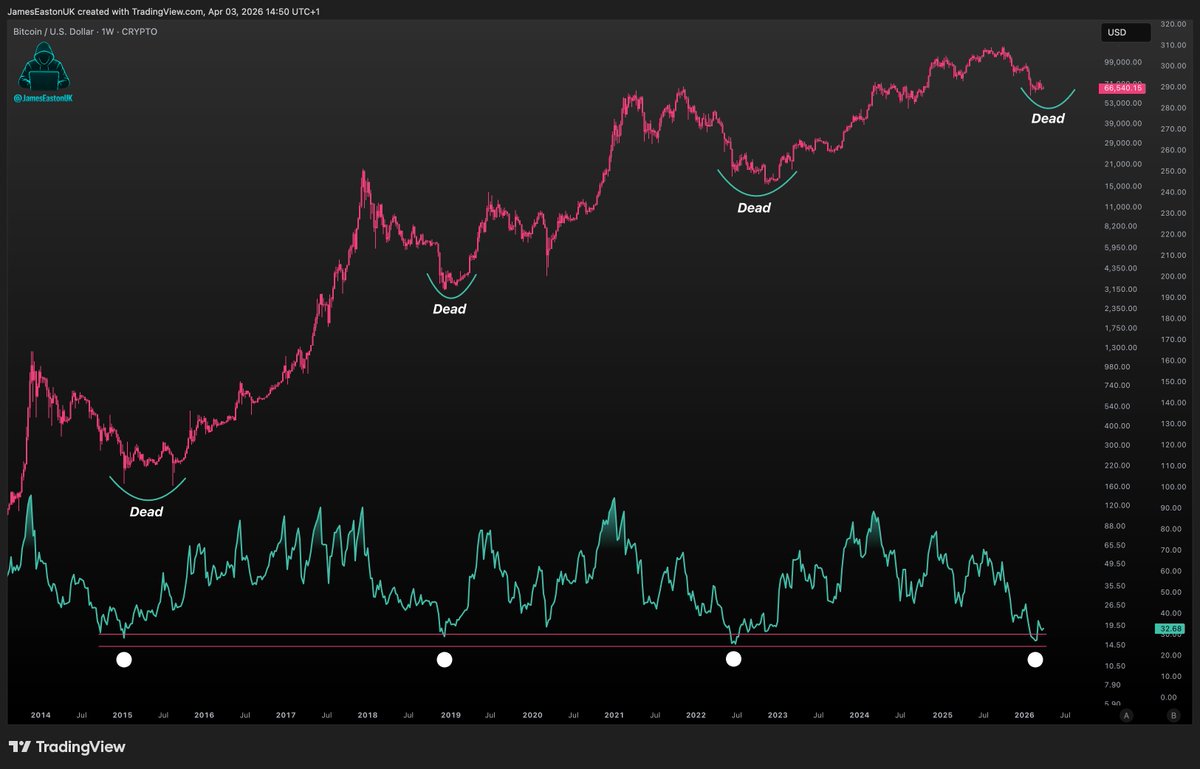This screenshot has width=1200, height=769.
Task: Select the white circle marker near 2026
Action: tap(1035, 659)
